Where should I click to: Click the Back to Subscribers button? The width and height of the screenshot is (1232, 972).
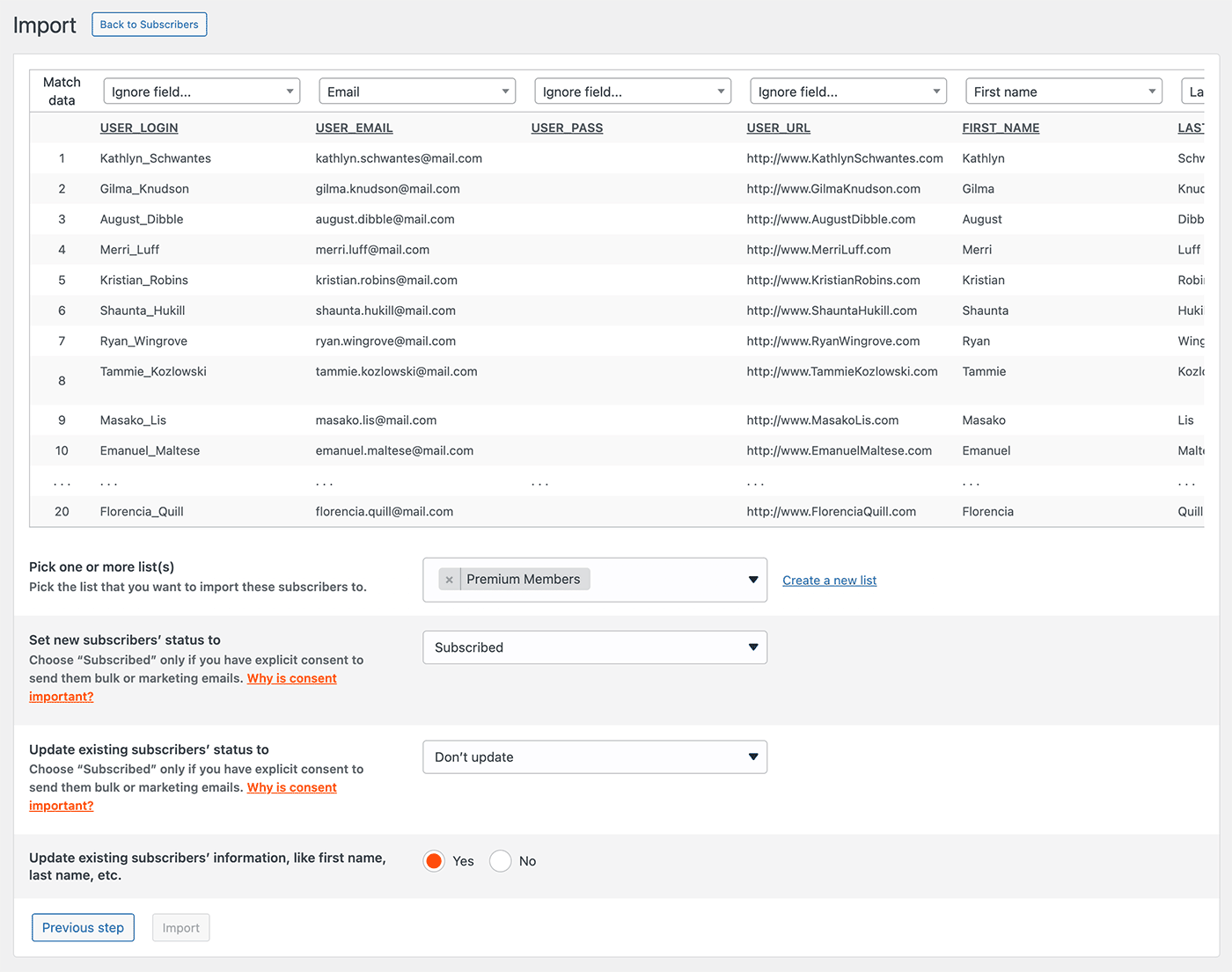(x=149, y=24)
